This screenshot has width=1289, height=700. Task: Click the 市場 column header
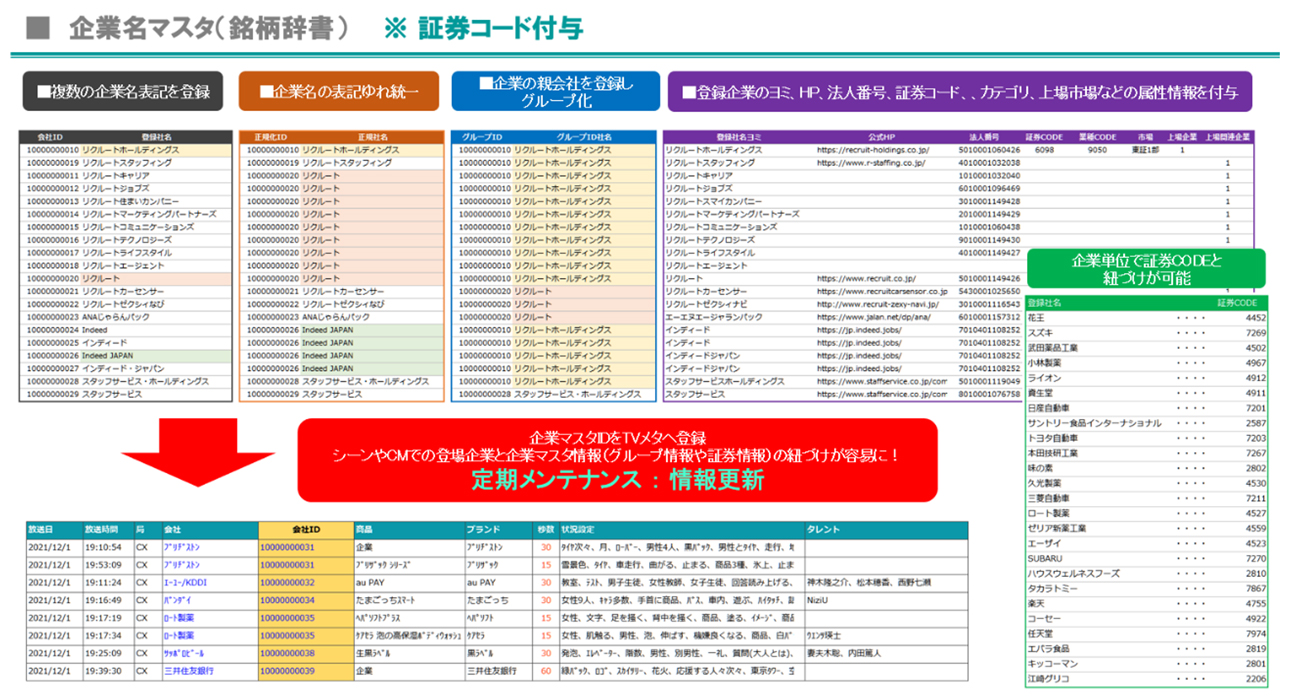coord(1145,137)
